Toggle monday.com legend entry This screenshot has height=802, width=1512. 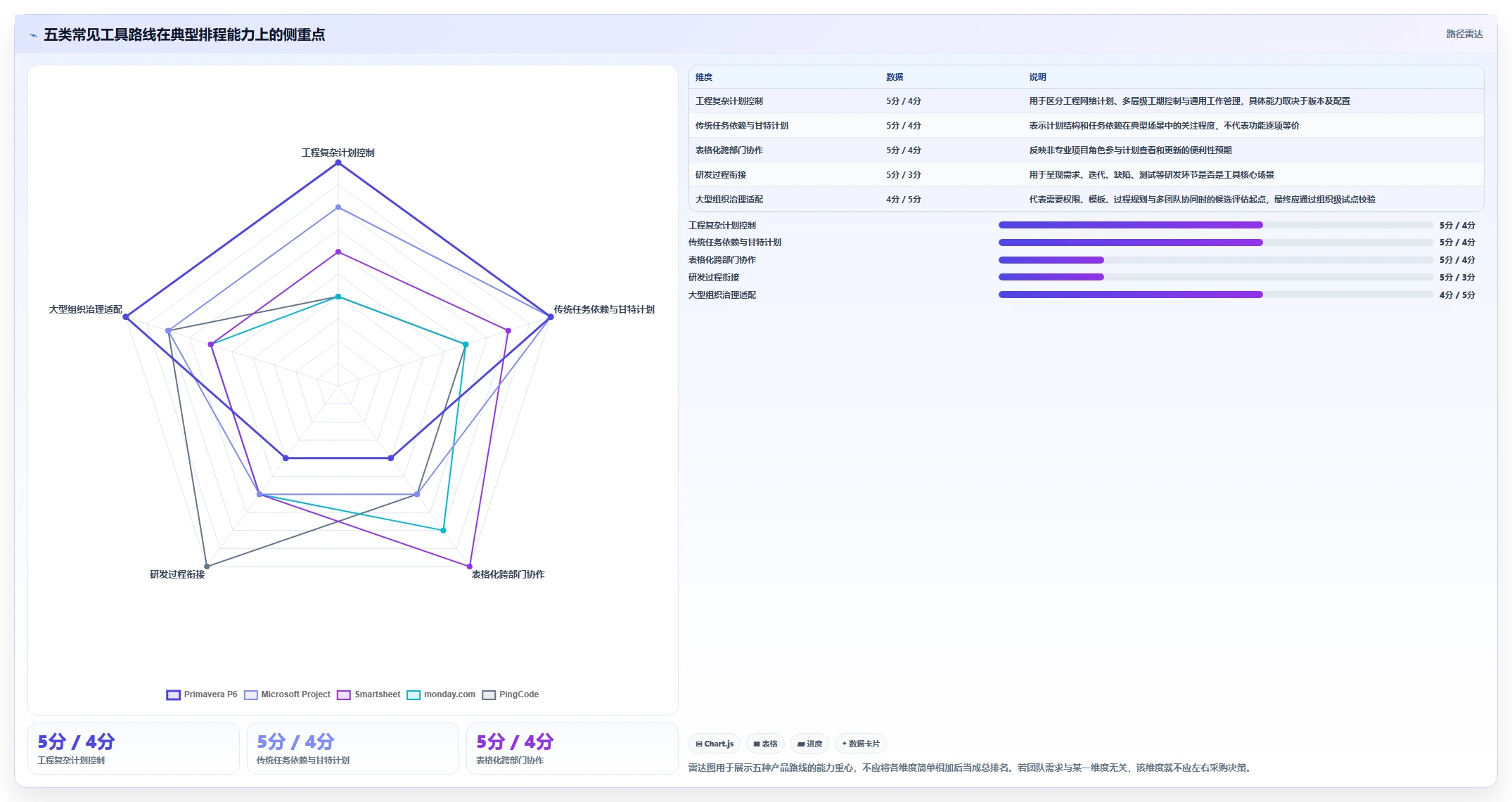pos(441,694)
